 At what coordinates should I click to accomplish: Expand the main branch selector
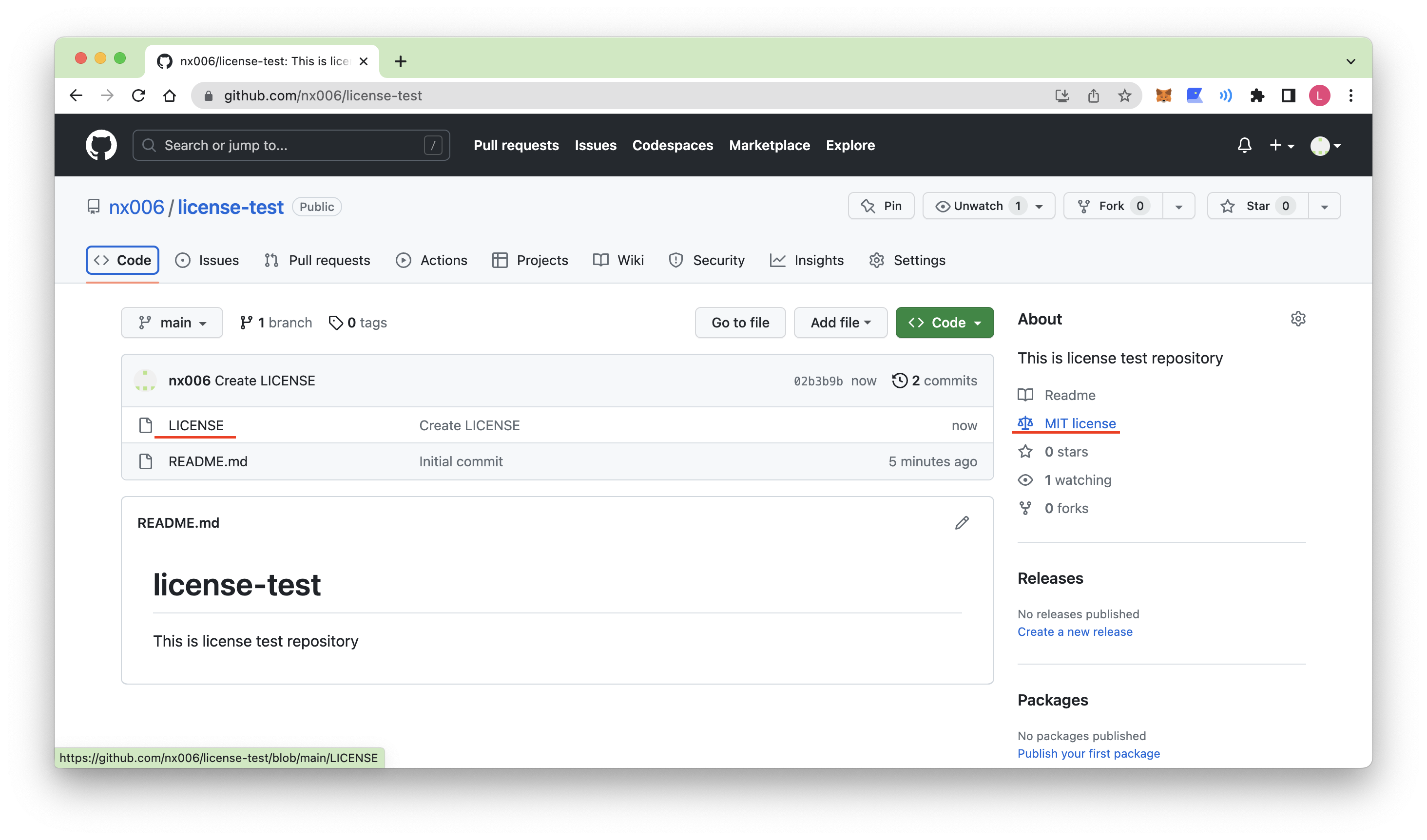coord(172,323)
